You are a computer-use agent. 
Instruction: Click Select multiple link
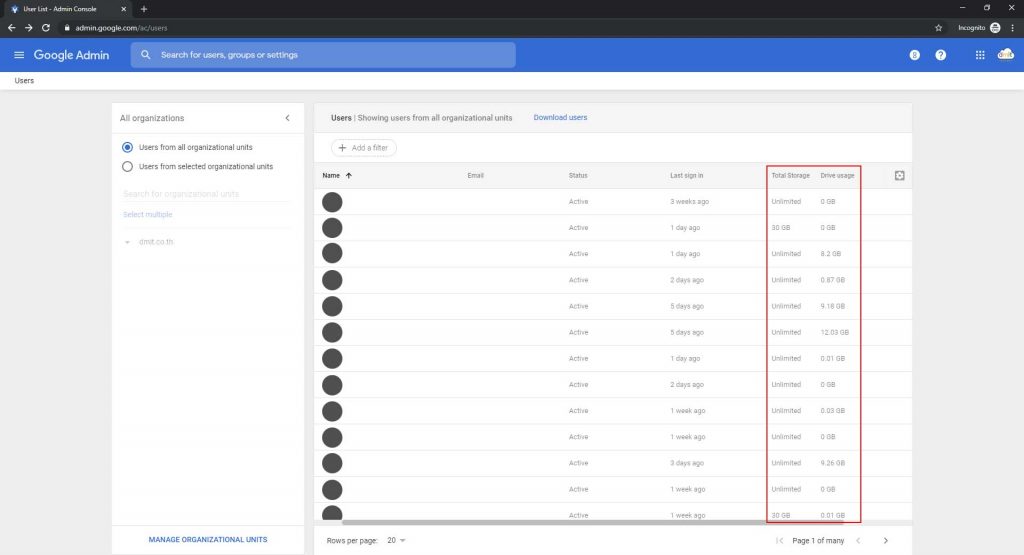point(148,215)
